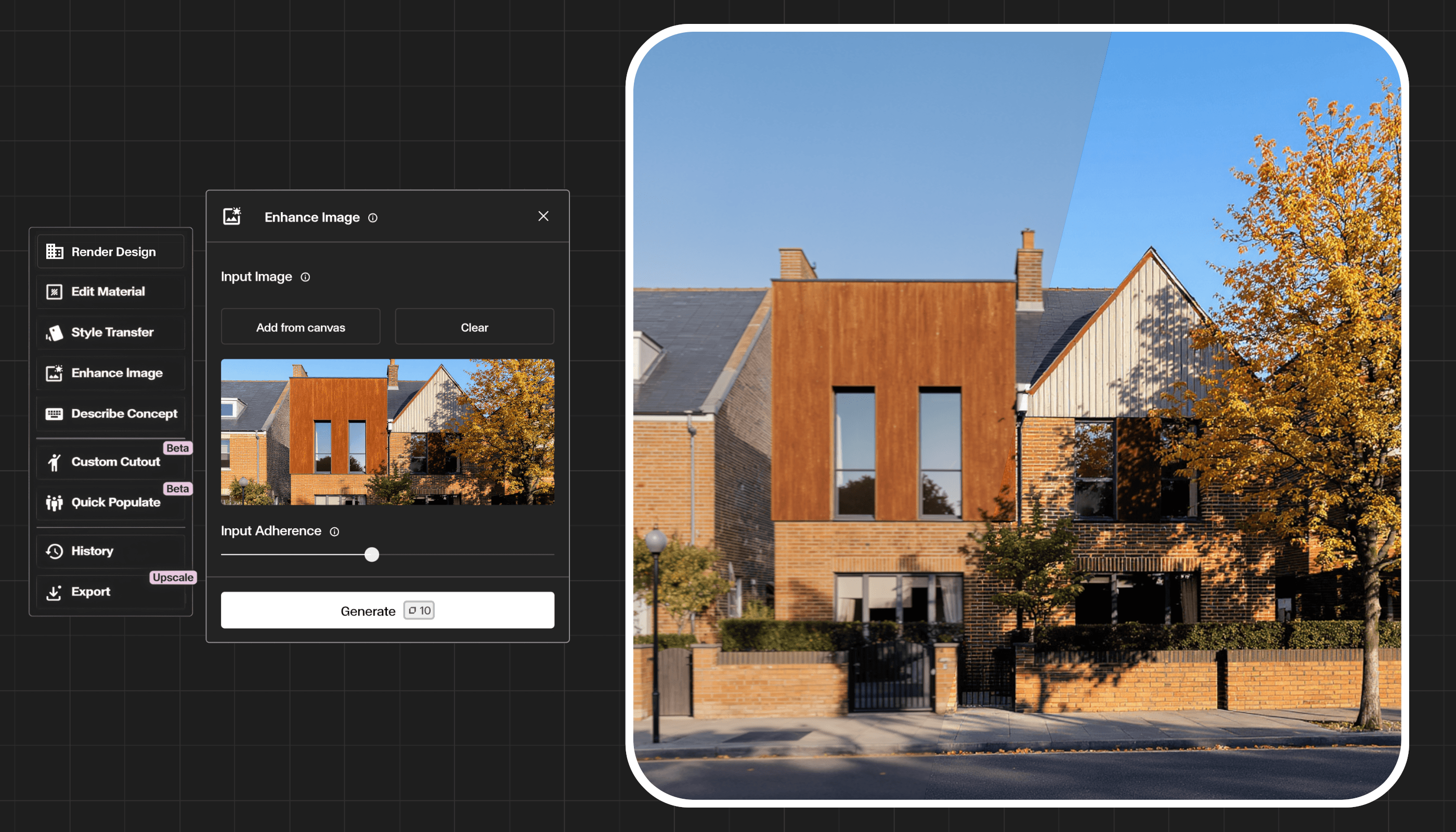Image resolution: width=1456 pixels, height=832 pixels.
Task: Click the History clock icon
Action: pyautogui.click(x=54, y=551)
